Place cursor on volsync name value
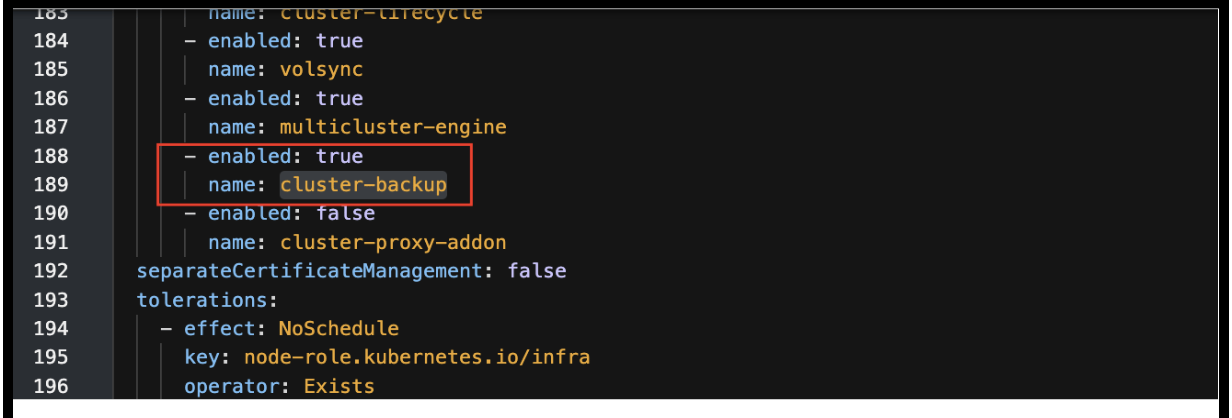 coord(321,70)
